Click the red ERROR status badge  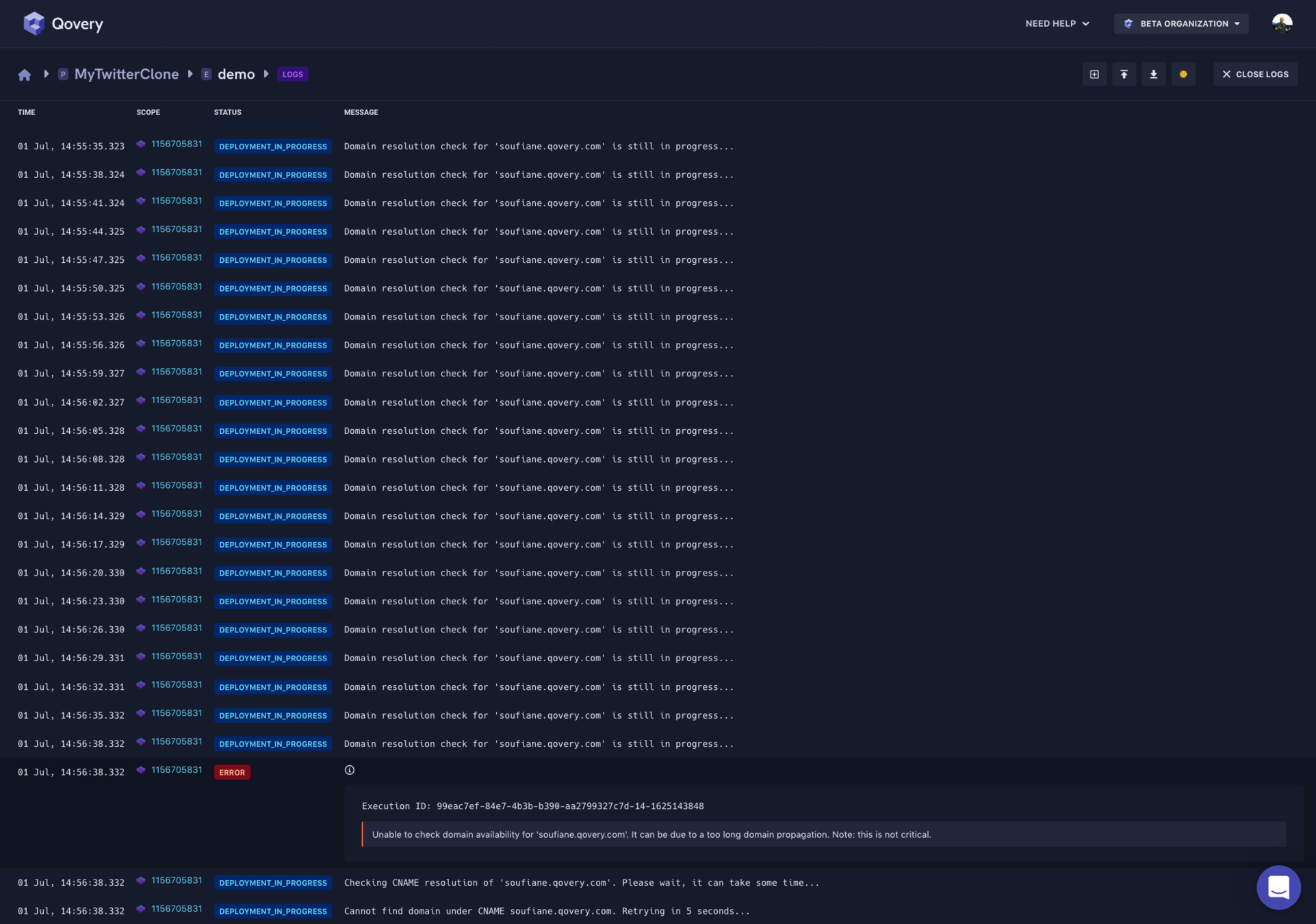coord(232,772)
